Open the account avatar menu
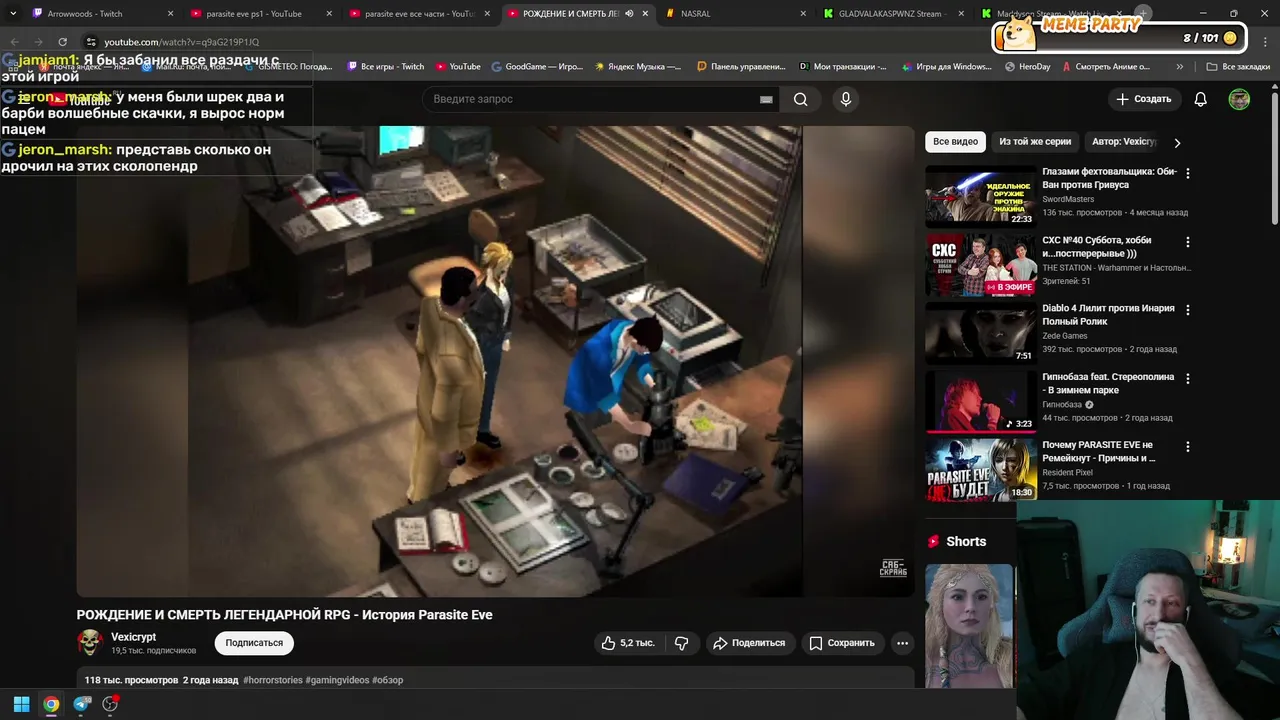 click(1239, 99)
